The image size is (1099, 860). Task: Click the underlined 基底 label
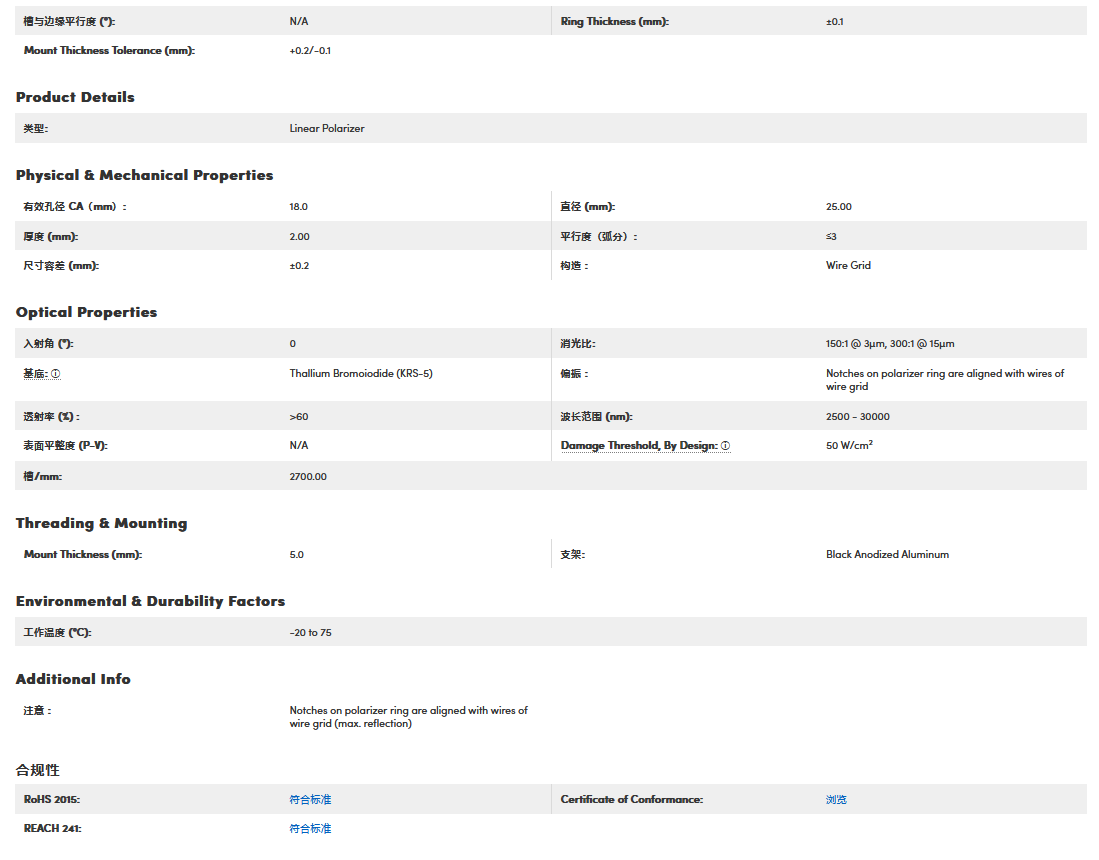[35, 374]
